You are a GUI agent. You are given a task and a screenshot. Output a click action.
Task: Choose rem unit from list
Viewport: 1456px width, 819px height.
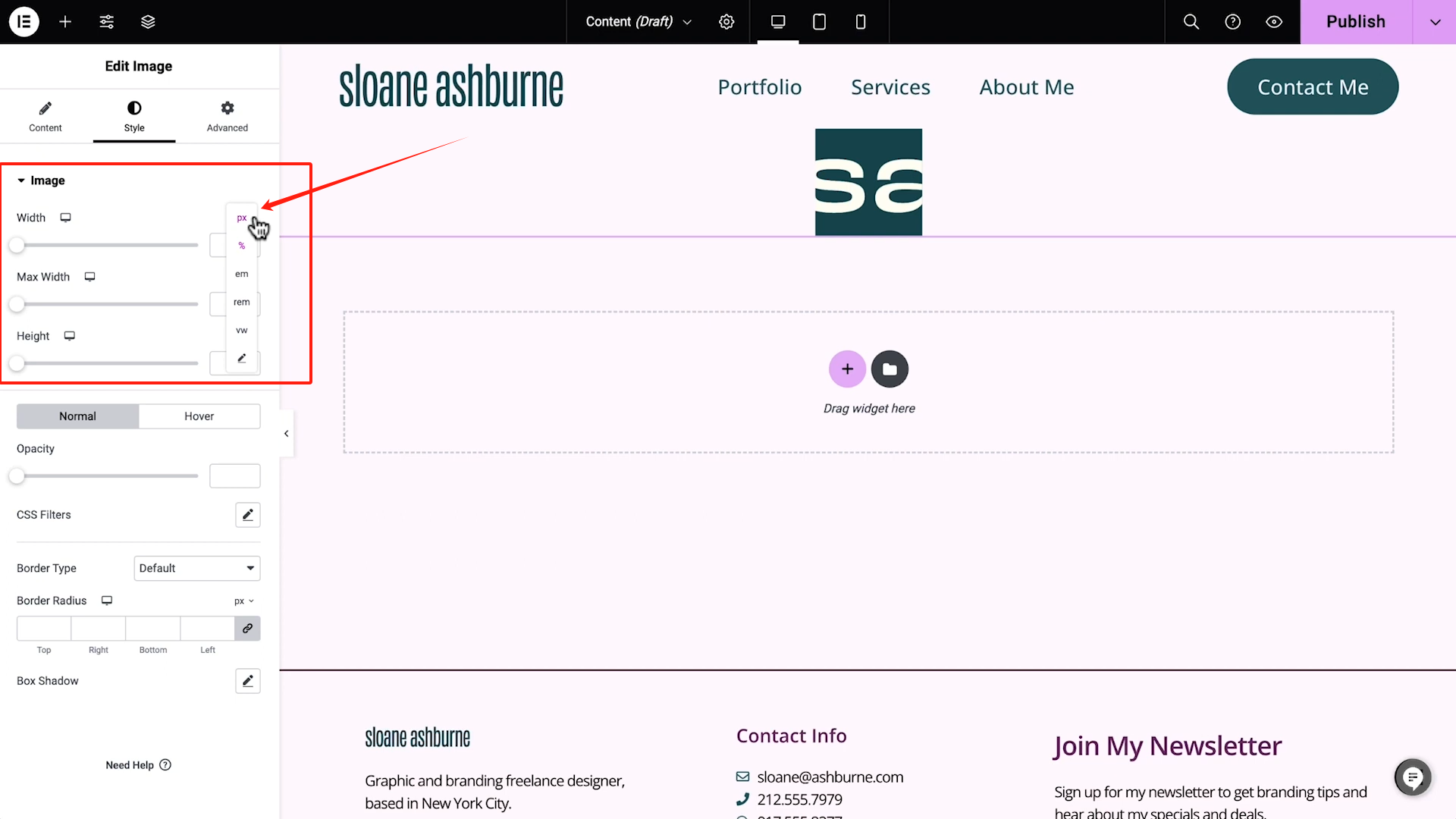[241, 302]
